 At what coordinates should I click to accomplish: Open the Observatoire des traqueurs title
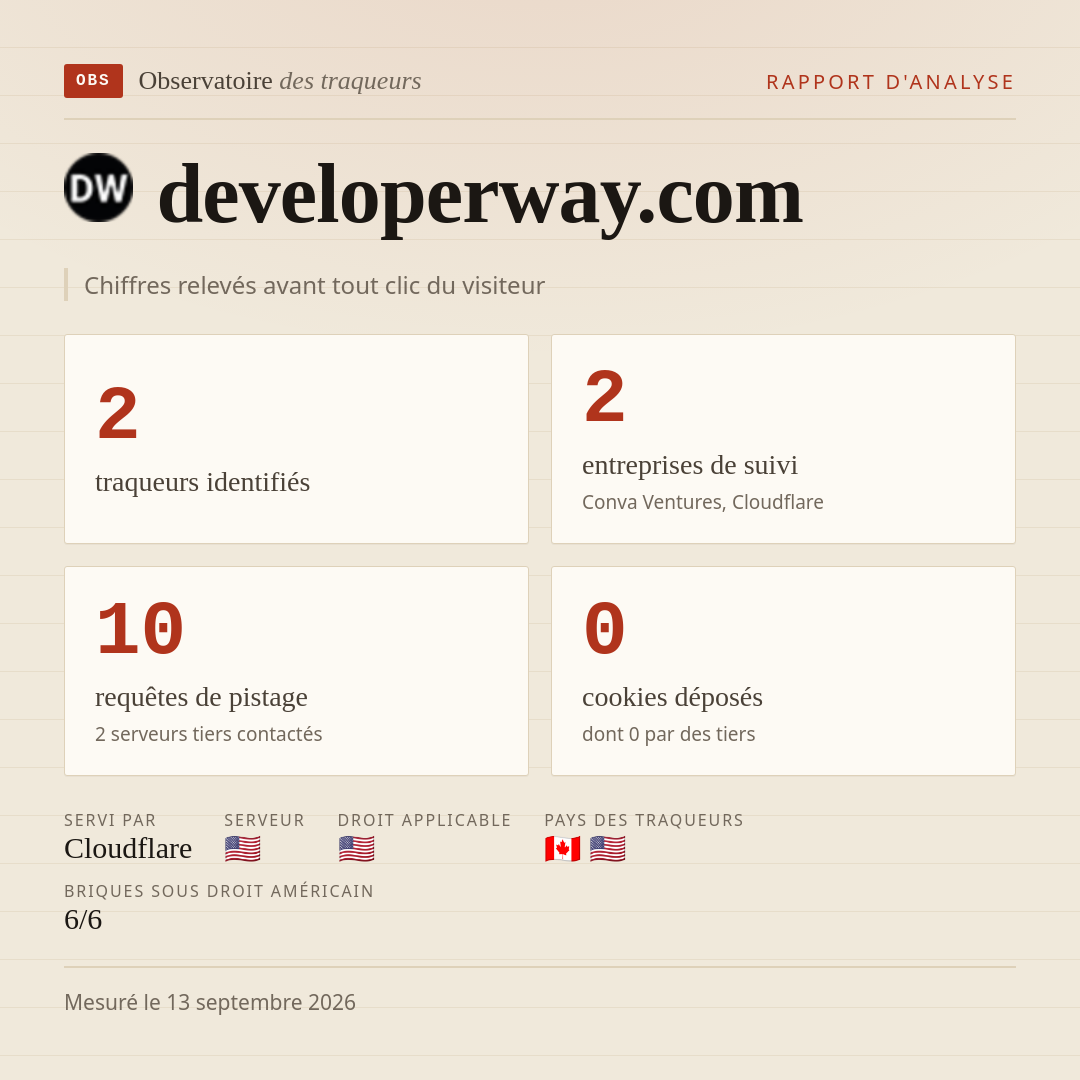[x=280, y=81]
